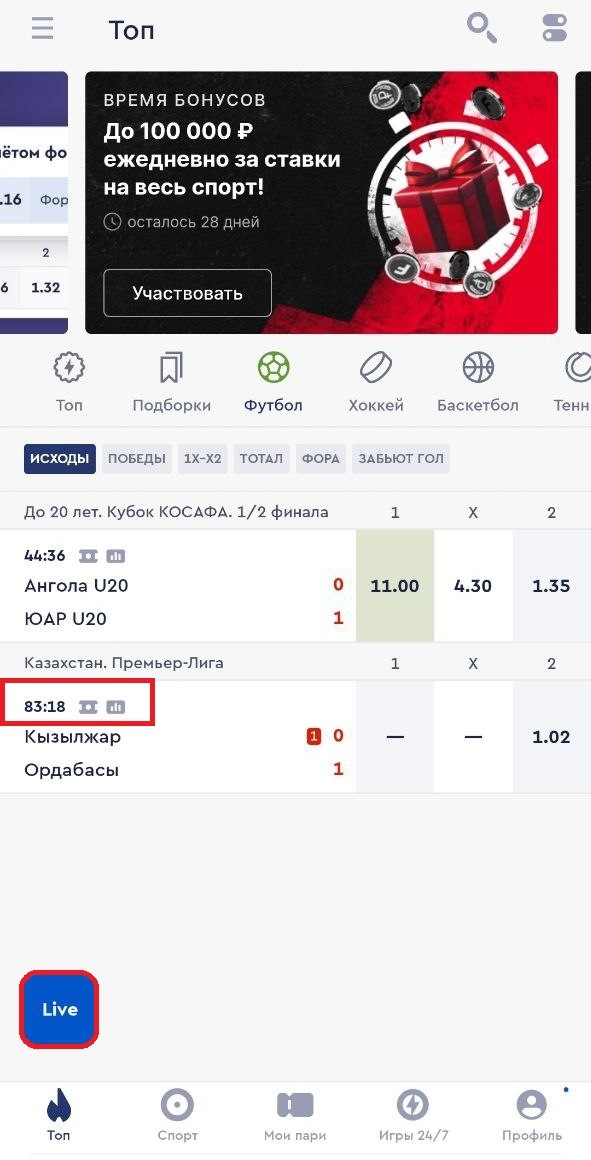Image resolution: width=591 pixels, height=1160 pixels.
Task: Go to Профиль in the bottom bar
Action: pos(531,1117)
